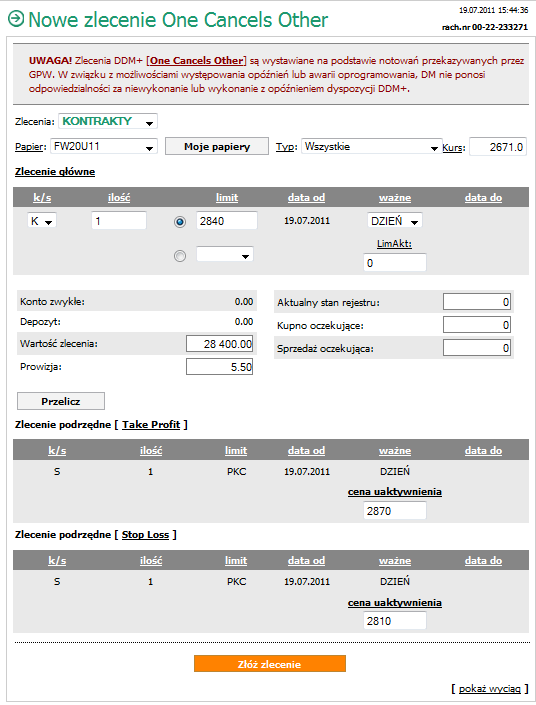Screen dimensions: 536x705
Task: Expand the Papier FW20U11 dropdown
Action: pos(104,147)
